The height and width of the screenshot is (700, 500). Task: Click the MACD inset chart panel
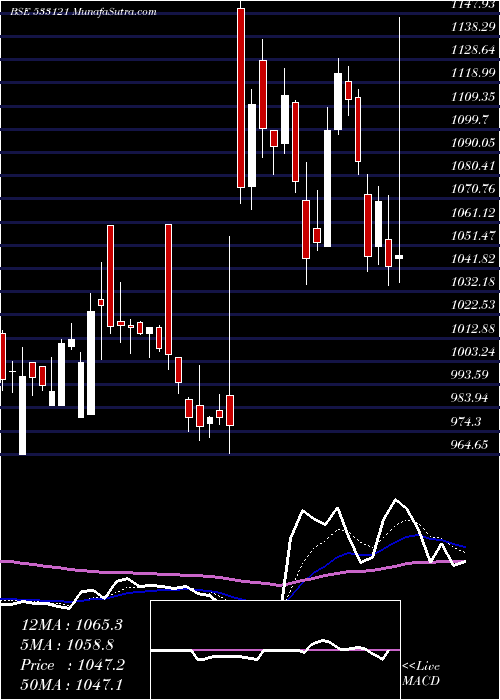275,650
